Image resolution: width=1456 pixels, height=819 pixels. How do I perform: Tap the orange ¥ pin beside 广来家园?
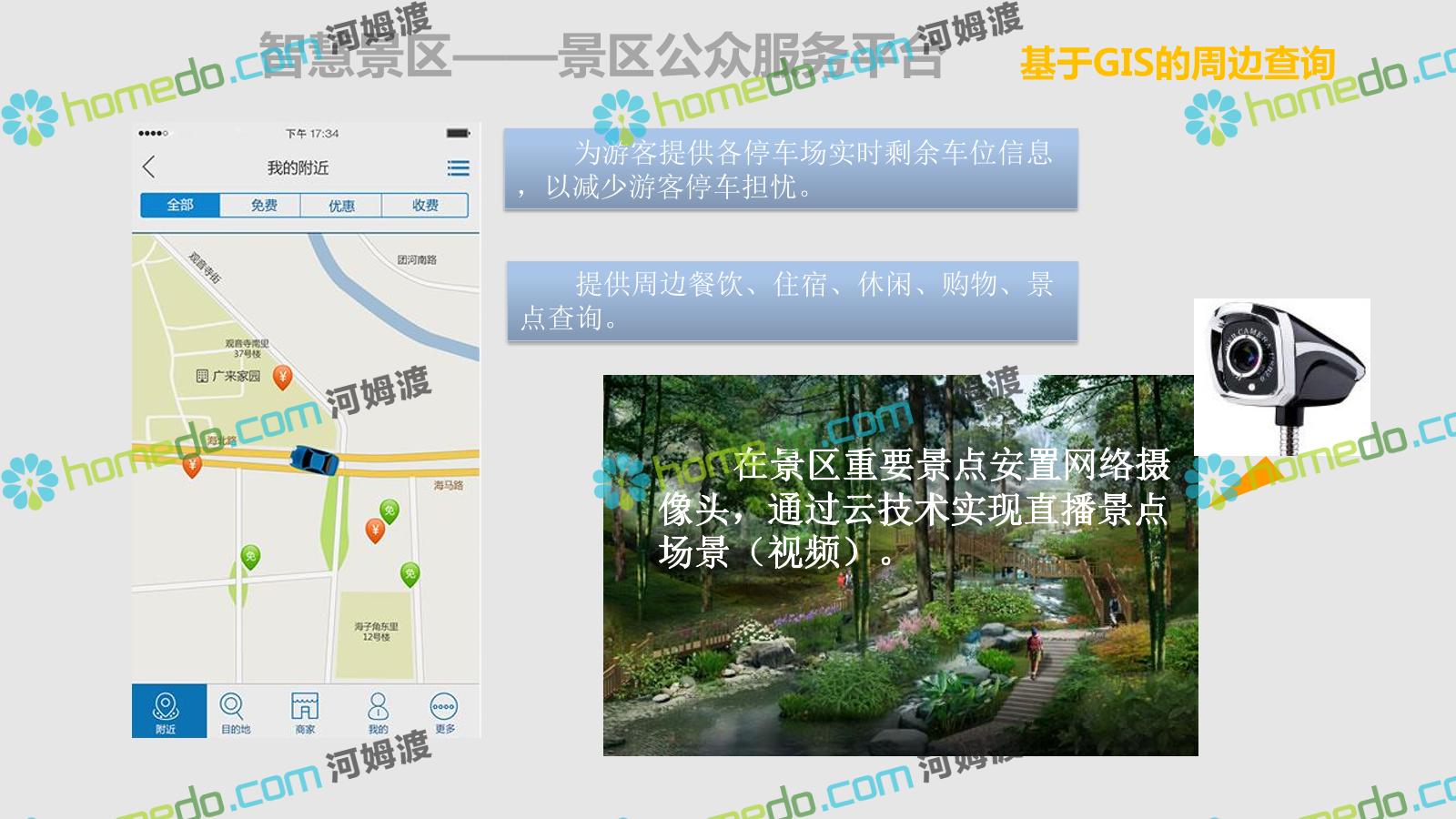point(283,377)
